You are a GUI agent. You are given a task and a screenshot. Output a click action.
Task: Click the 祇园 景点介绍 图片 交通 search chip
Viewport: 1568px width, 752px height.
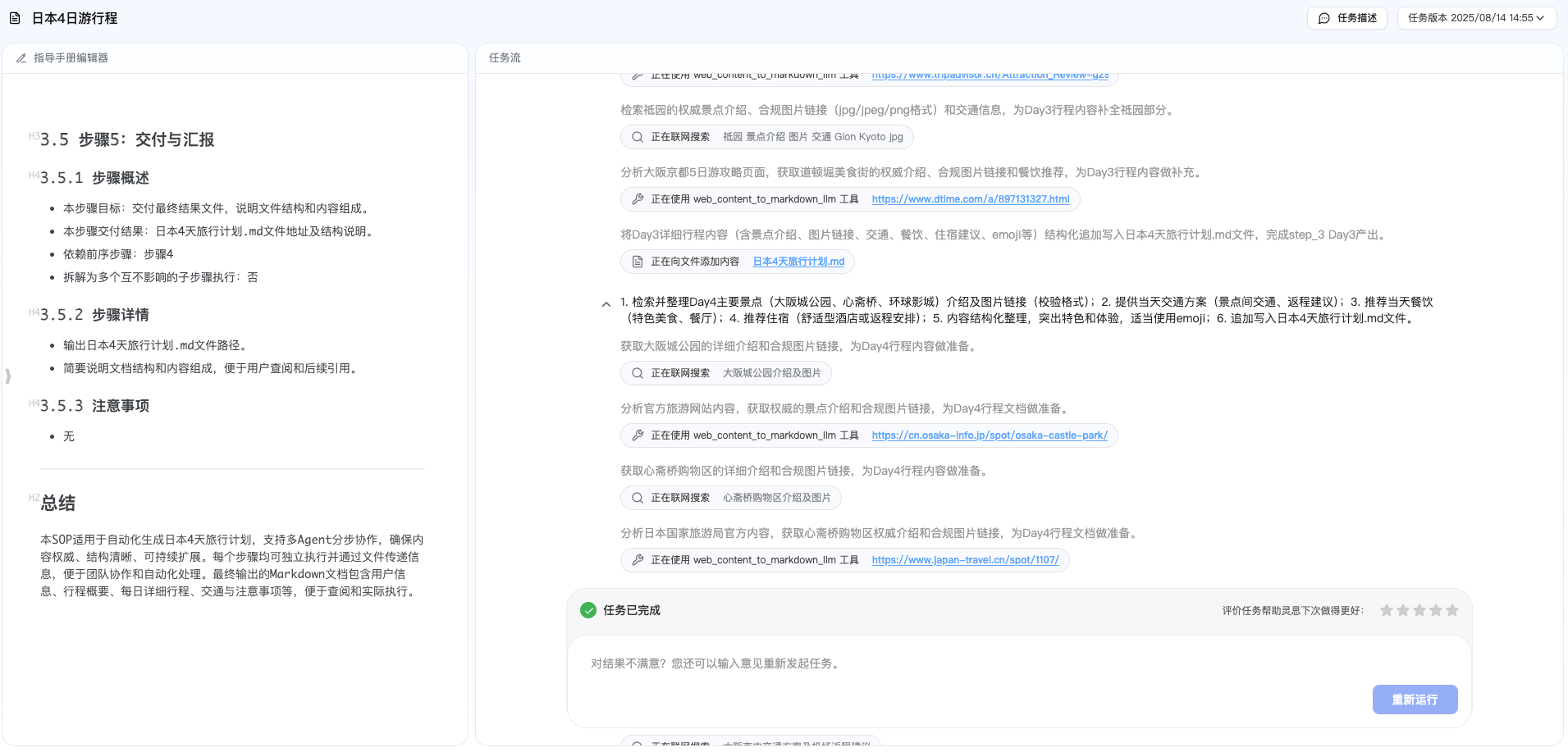(766, 137)
